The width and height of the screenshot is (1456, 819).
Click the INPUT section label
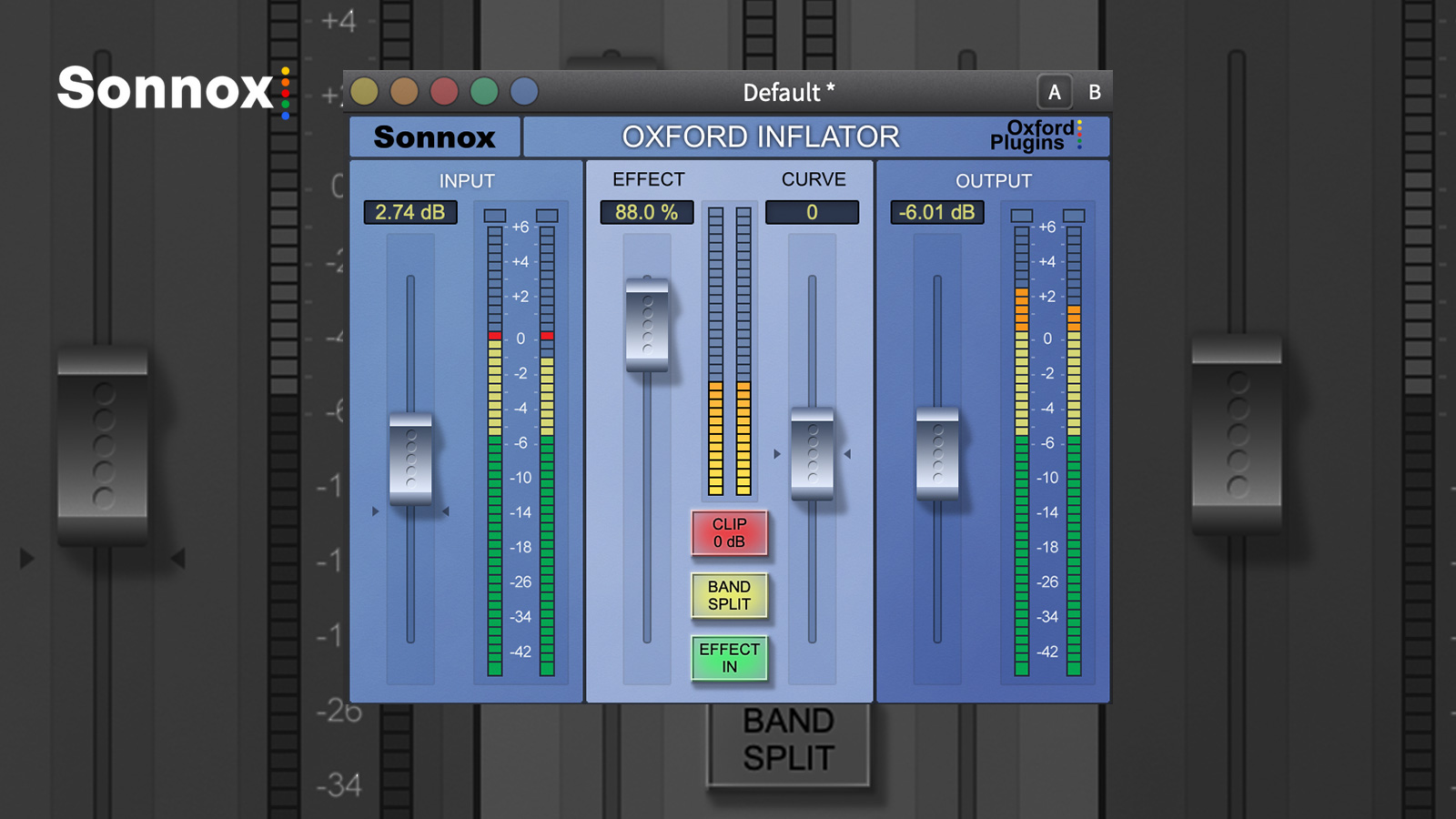(467, 181)
